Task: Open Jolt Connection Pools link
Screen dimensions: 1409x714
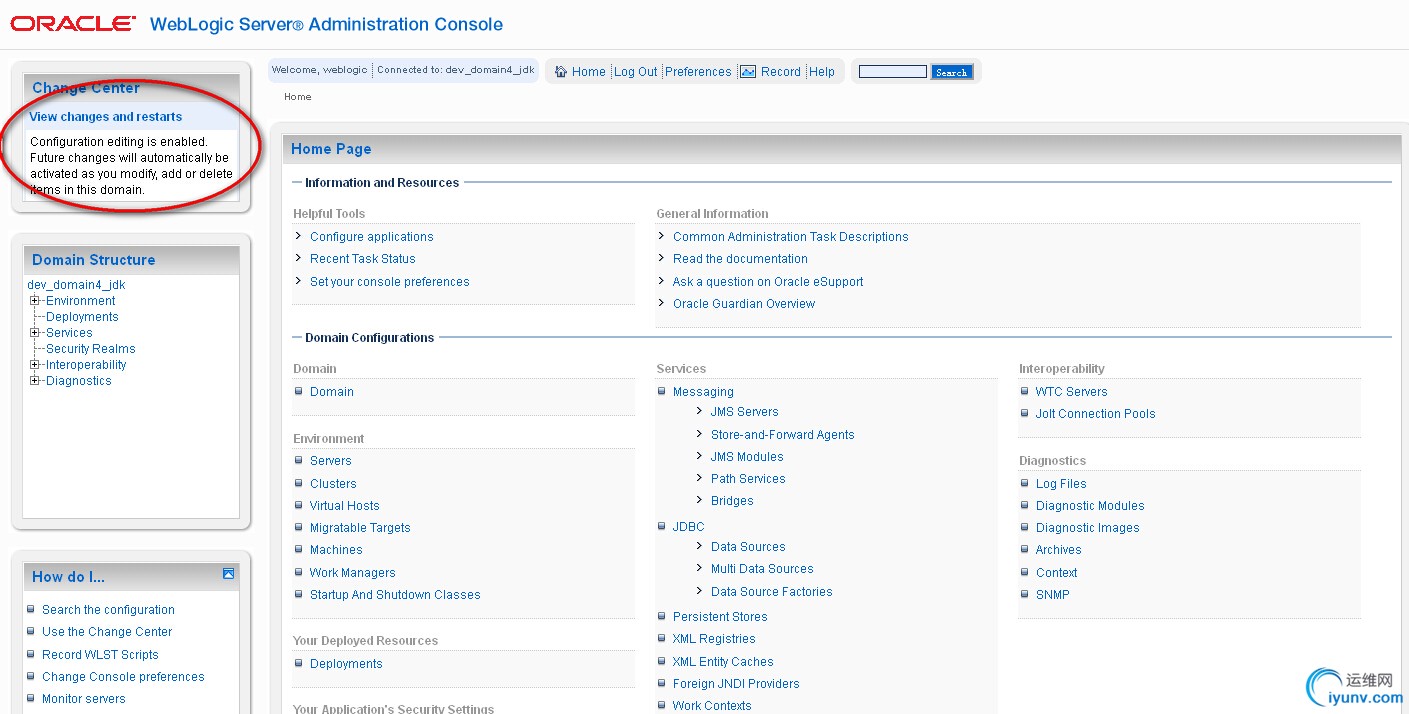Action: tap(1096, 414)
